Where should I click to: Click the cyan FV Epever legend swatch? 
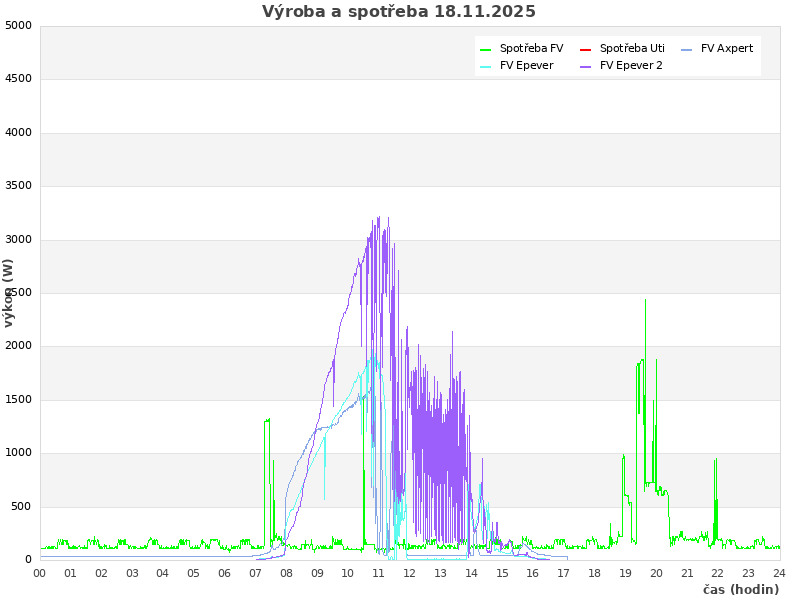tap(486, 66)
